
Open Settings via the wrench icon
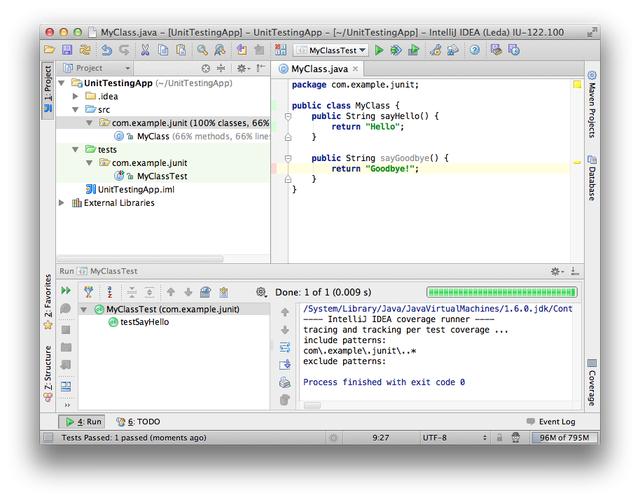click(x=435, y=50)
